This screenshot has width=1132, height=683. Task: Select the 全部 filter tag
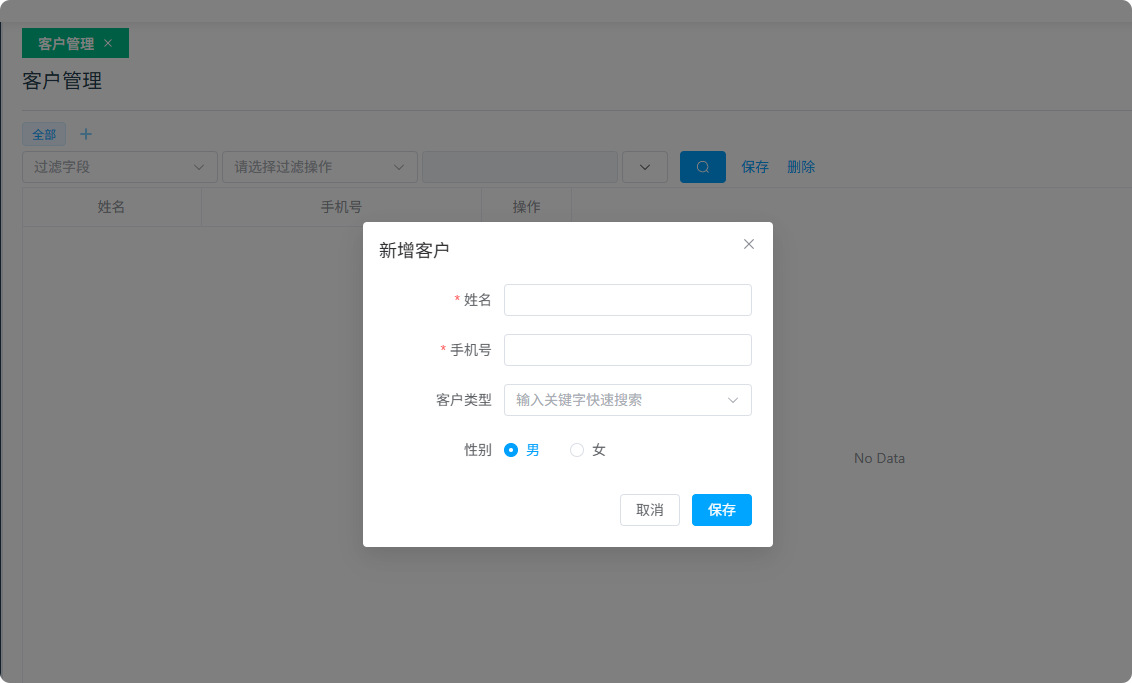[44, 134]
